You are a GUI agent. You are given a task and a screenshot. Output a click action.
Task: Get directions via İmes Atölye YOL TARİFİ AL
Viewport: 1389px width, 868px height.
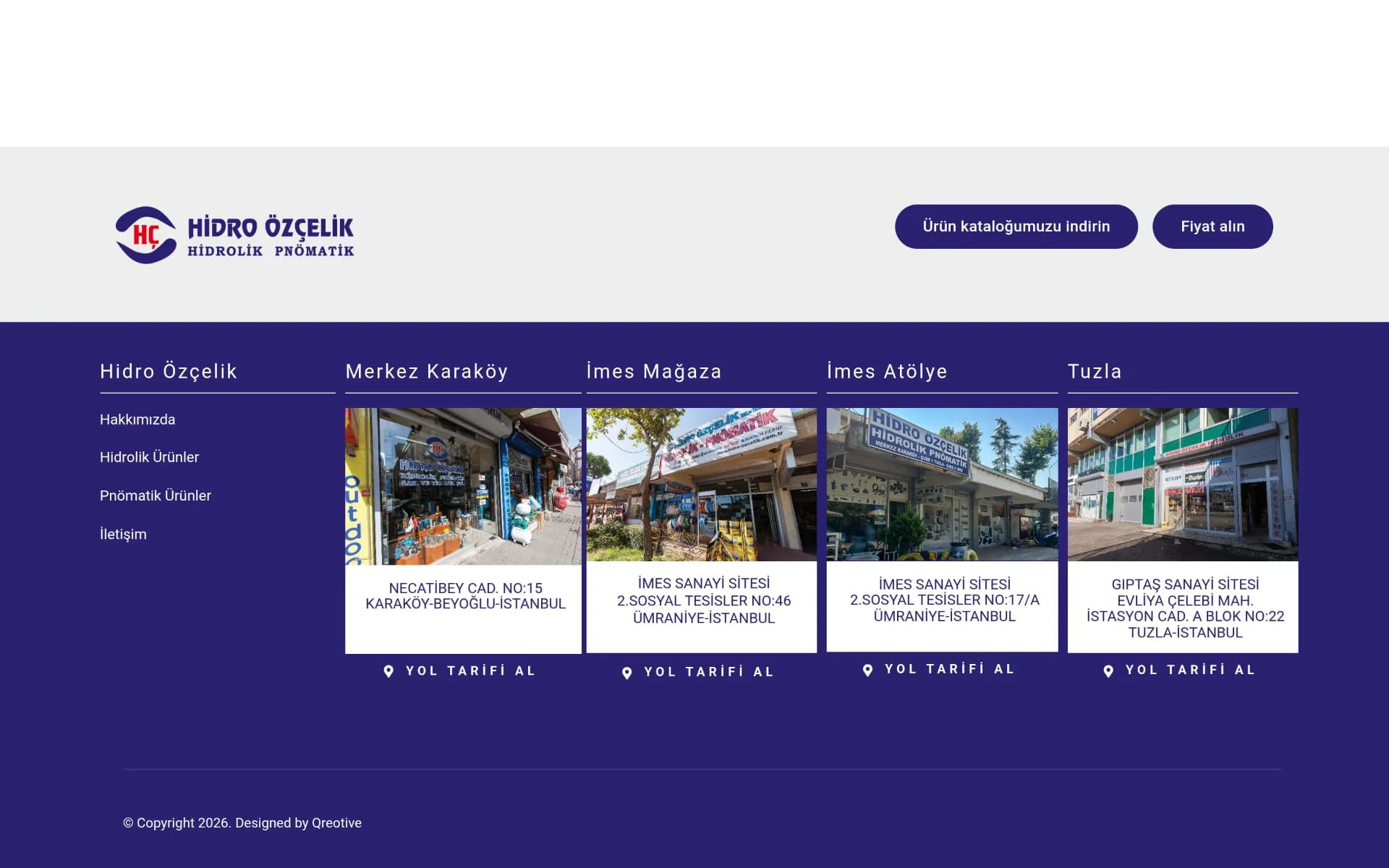pyautogui.click(x=949, y=669)
